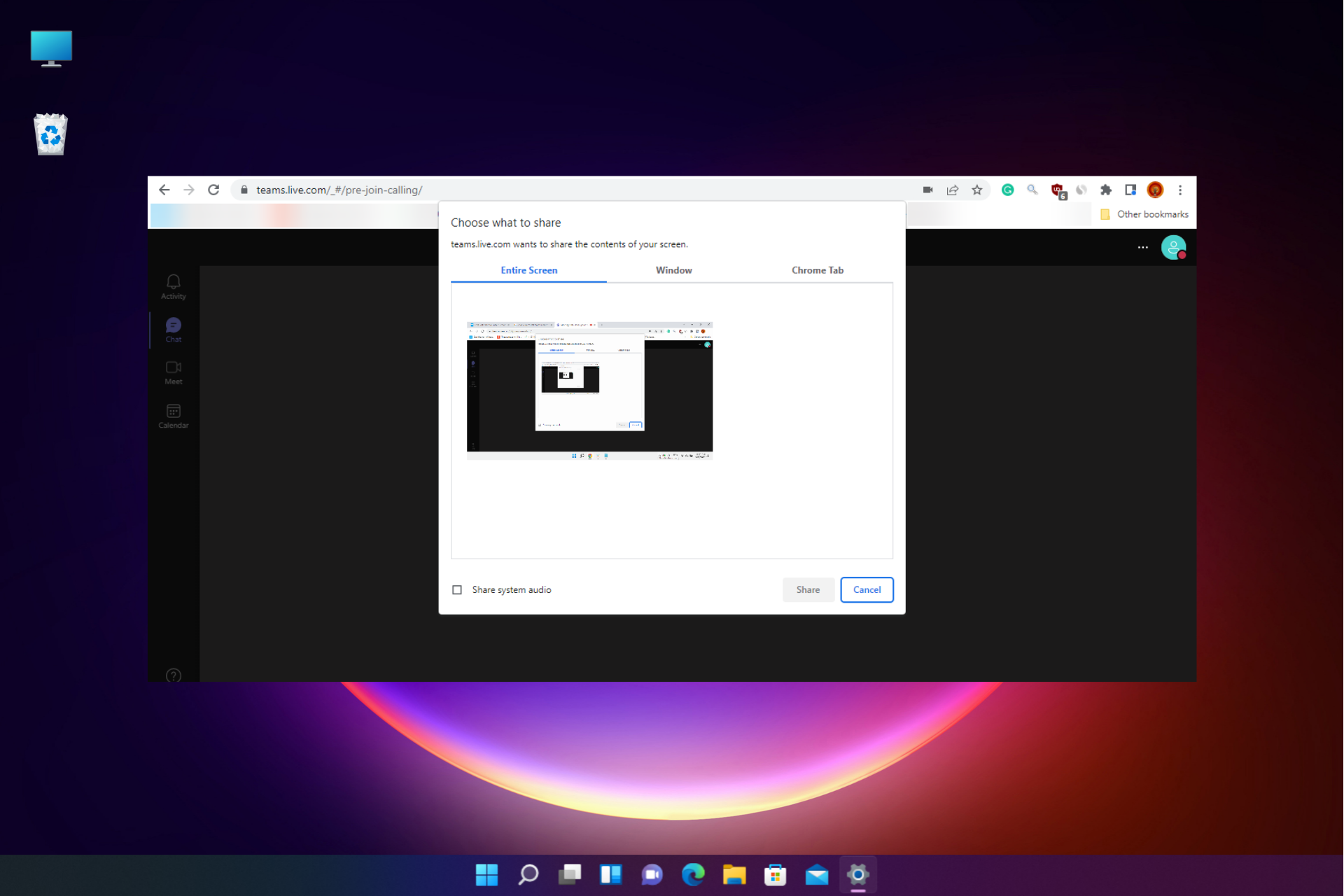Click the screen preview thumbnail in dialog
The width and height of the screenshot is (1344, 896).
590,388
